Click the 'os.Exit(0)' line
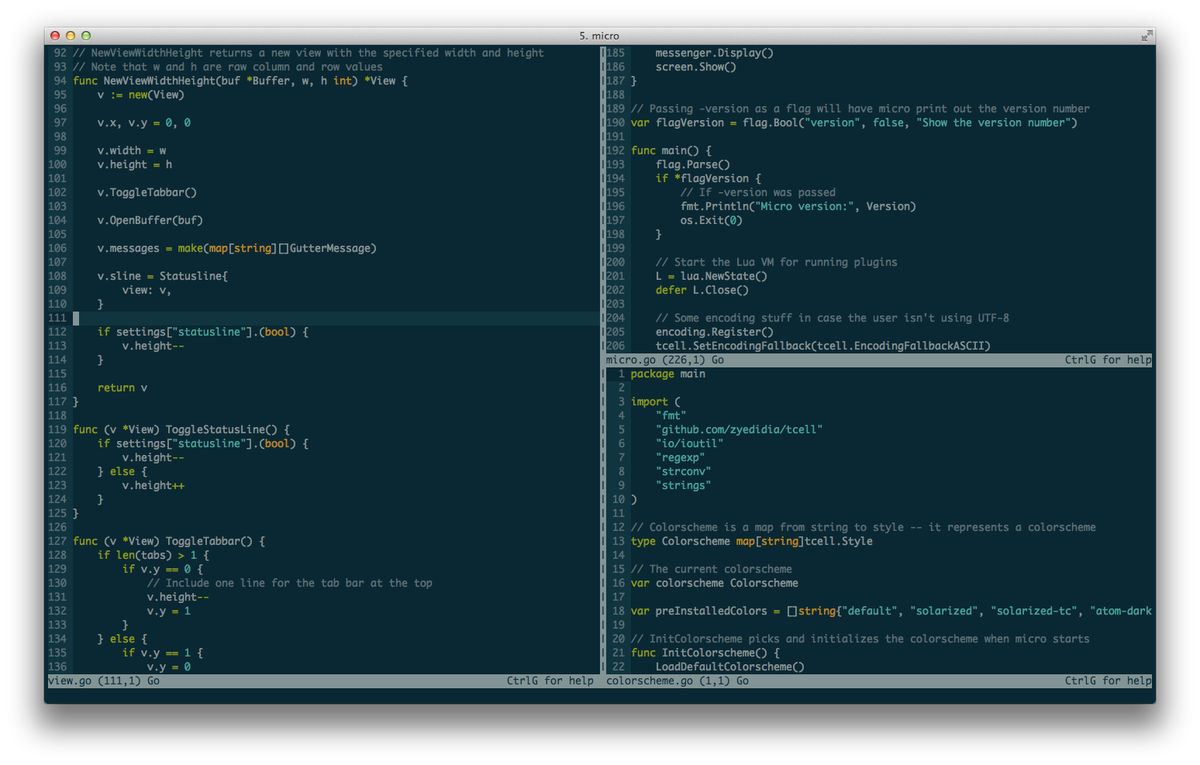The height and width of the screenshot is (765, 1200). (711, 221)
